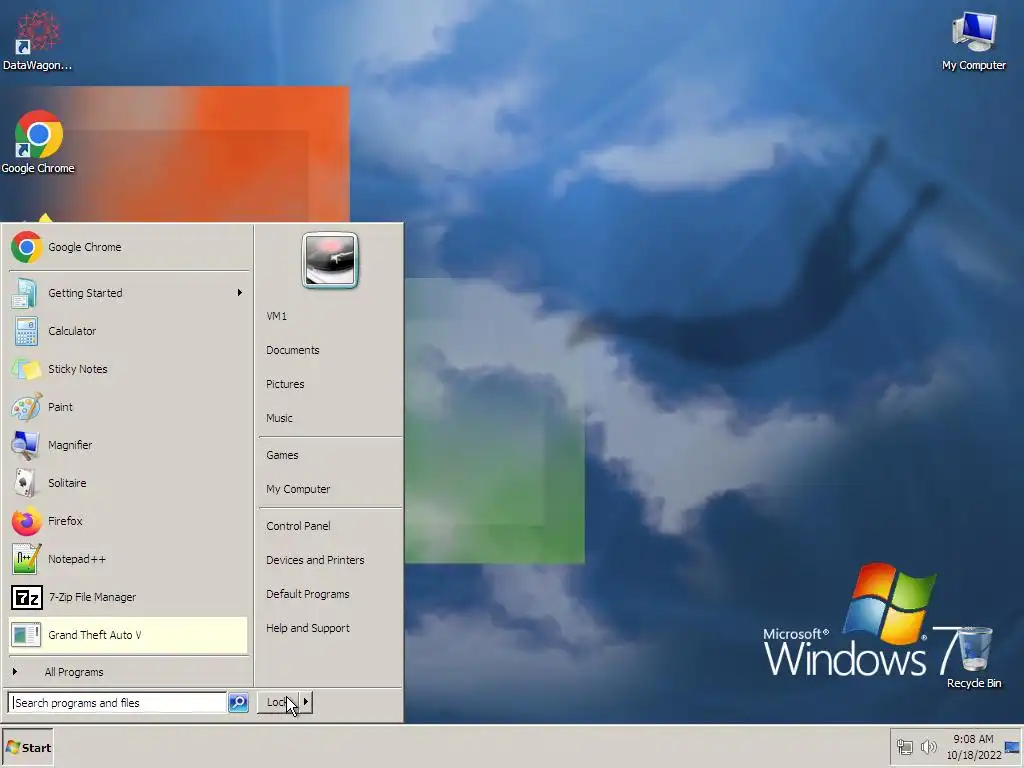Click the 7-Zip File Manager label
This screenshot has height=768, width=1024.
coord(92,597)
